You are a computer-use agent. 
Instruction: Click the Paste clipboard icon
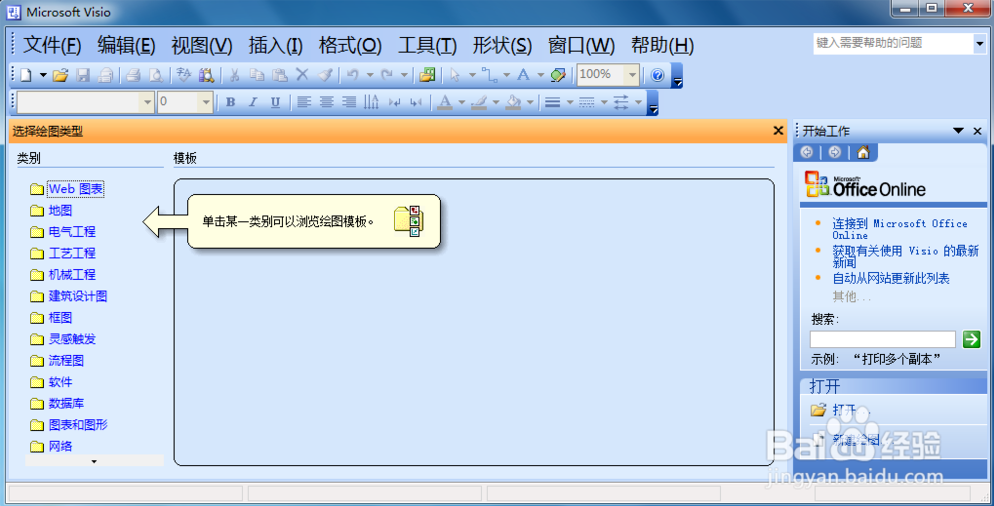280,75
